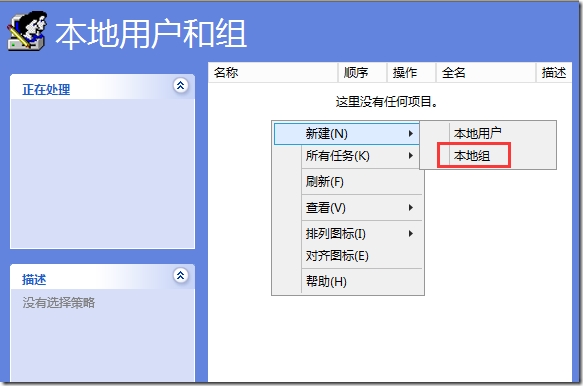This screenshot has width=583, height=386.
Task: Click the 本地用户和组 page title
Action: (151, 34)
